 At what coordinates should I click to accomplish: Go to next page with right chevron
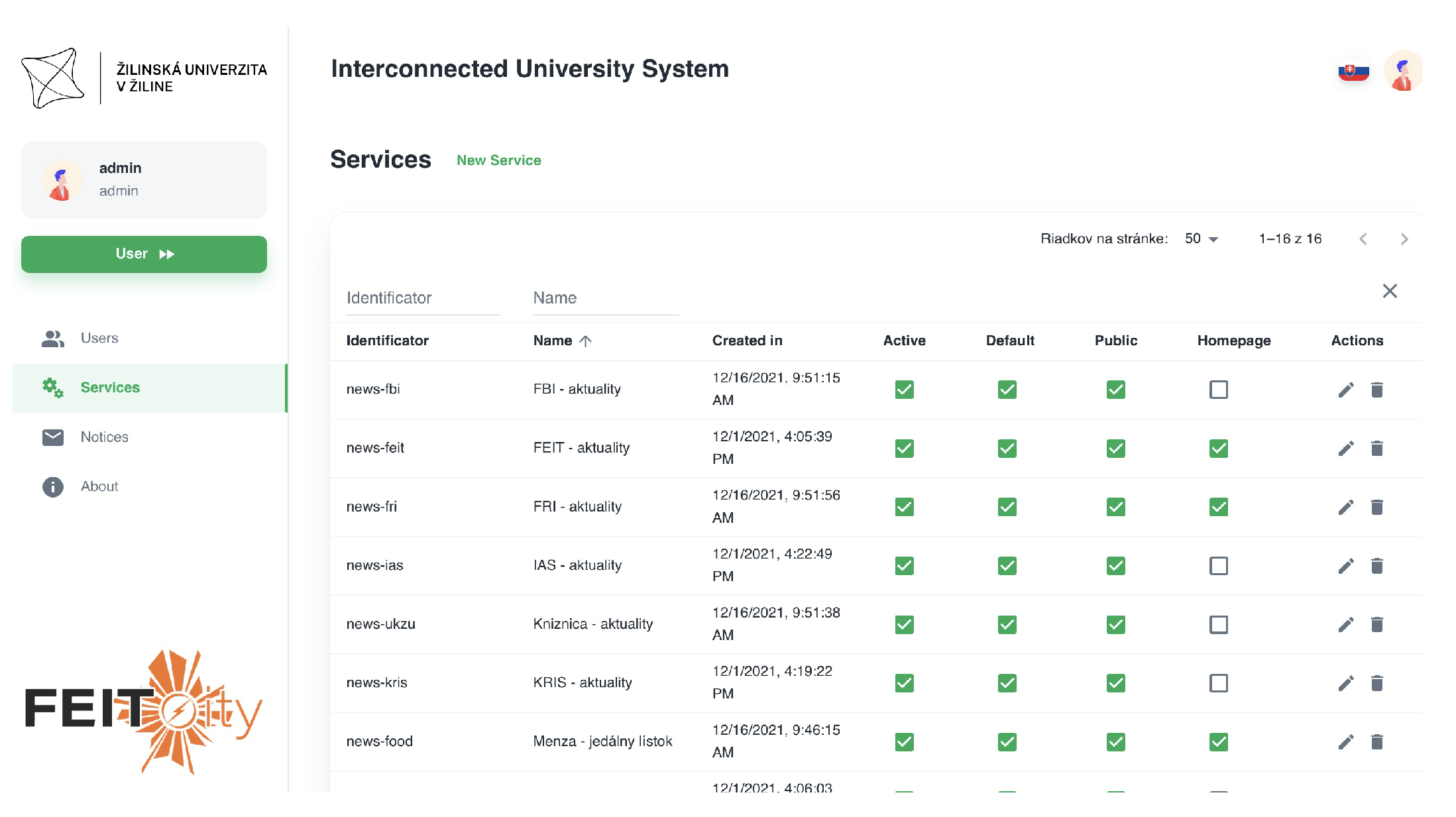(x=1404, y=239)
